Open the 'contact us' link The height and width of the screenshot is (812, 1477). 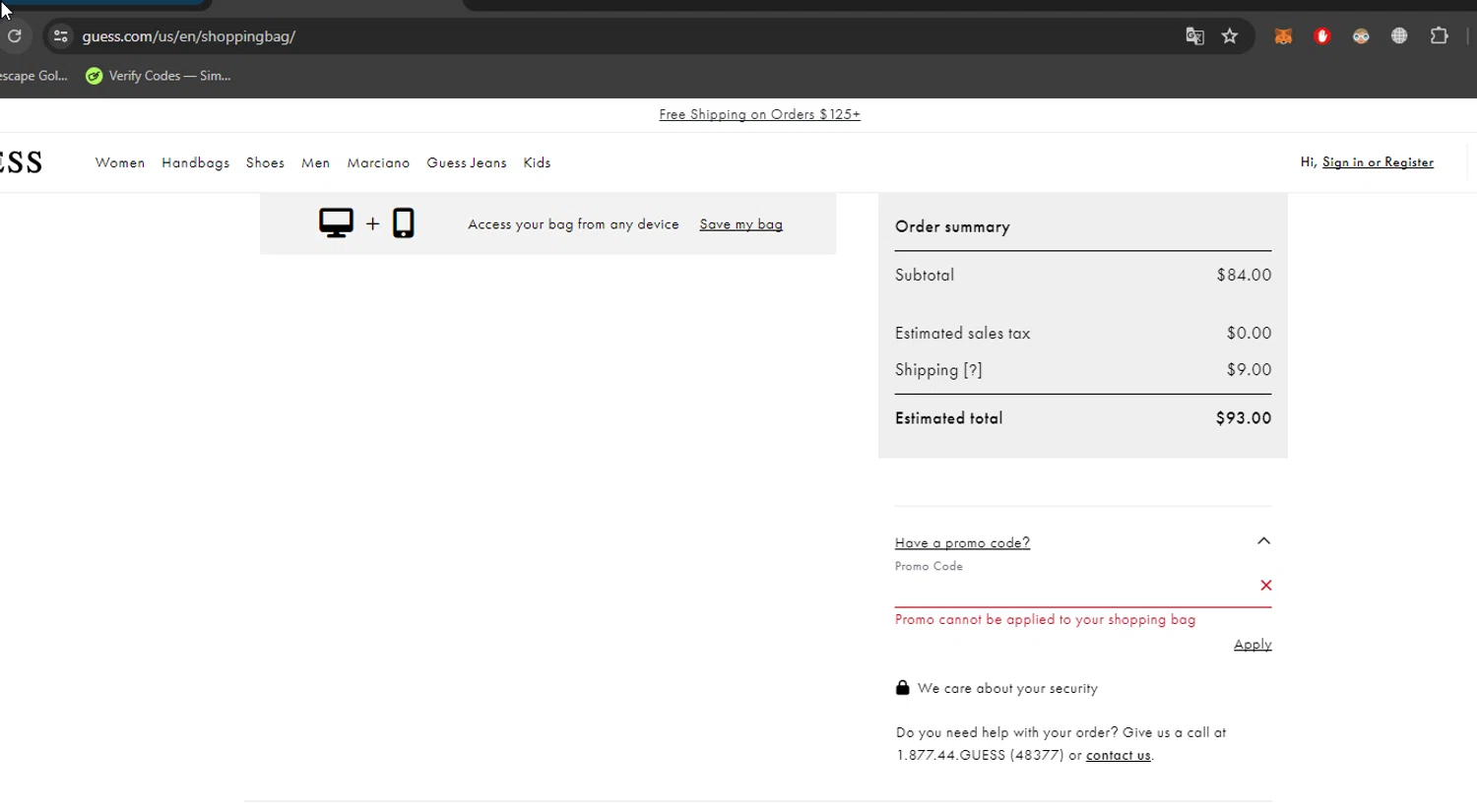[x=1118, y=756]
